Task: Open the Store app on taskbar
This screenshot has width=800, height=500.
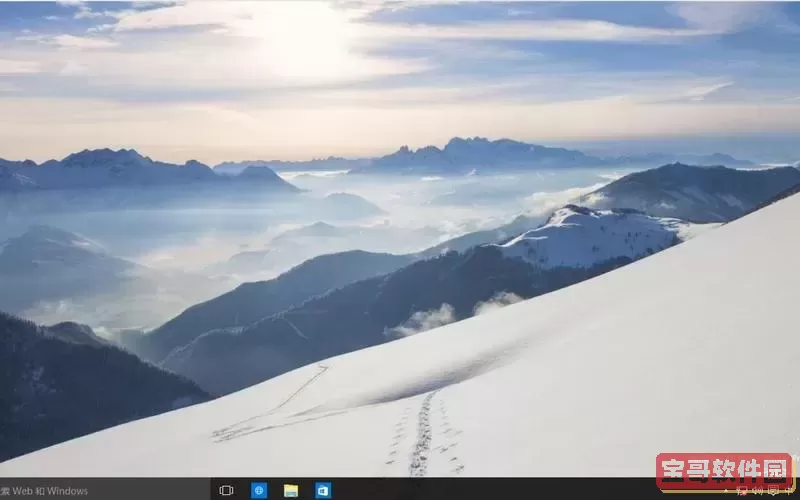Action: point(323,490)
